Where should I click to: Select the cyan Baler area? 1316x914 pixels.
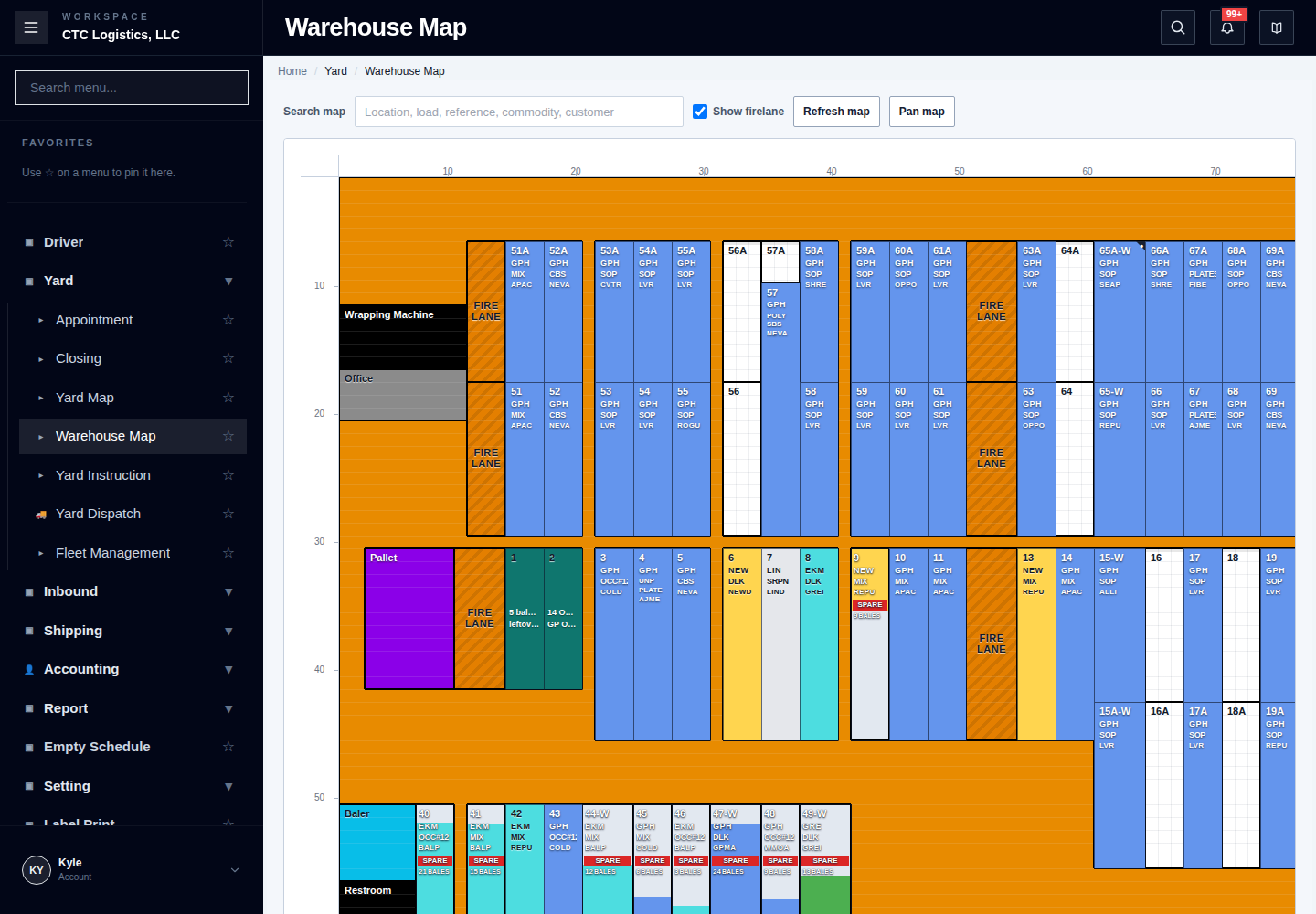[377, 842]
